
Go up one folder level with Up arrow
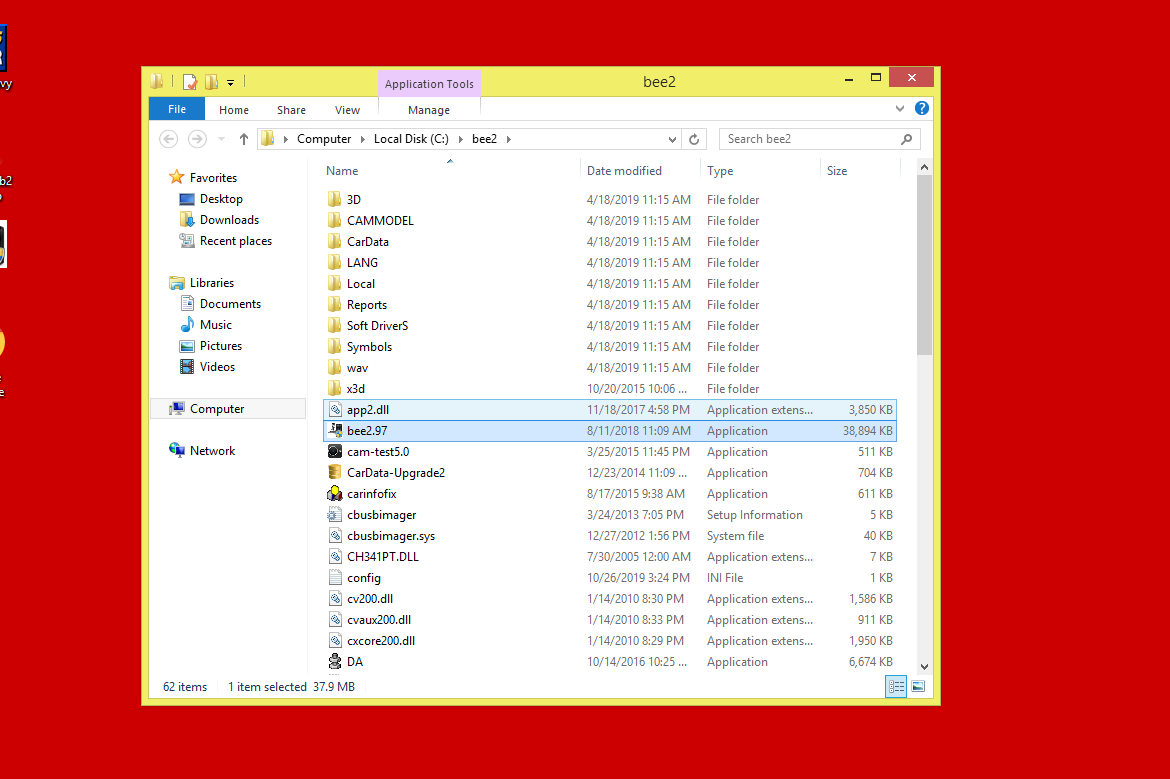point(243,139)
